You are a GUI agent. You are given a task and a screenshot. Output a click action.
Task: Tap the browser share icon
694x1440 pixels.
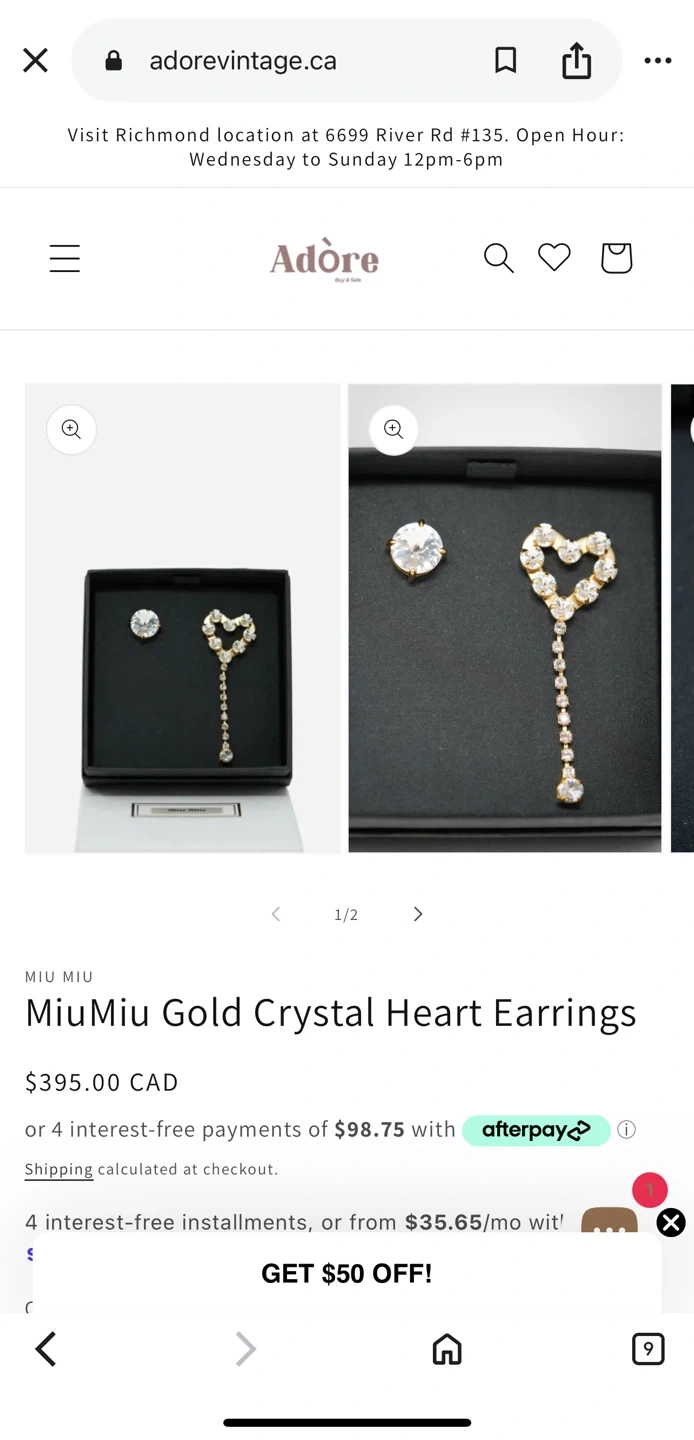576,61
